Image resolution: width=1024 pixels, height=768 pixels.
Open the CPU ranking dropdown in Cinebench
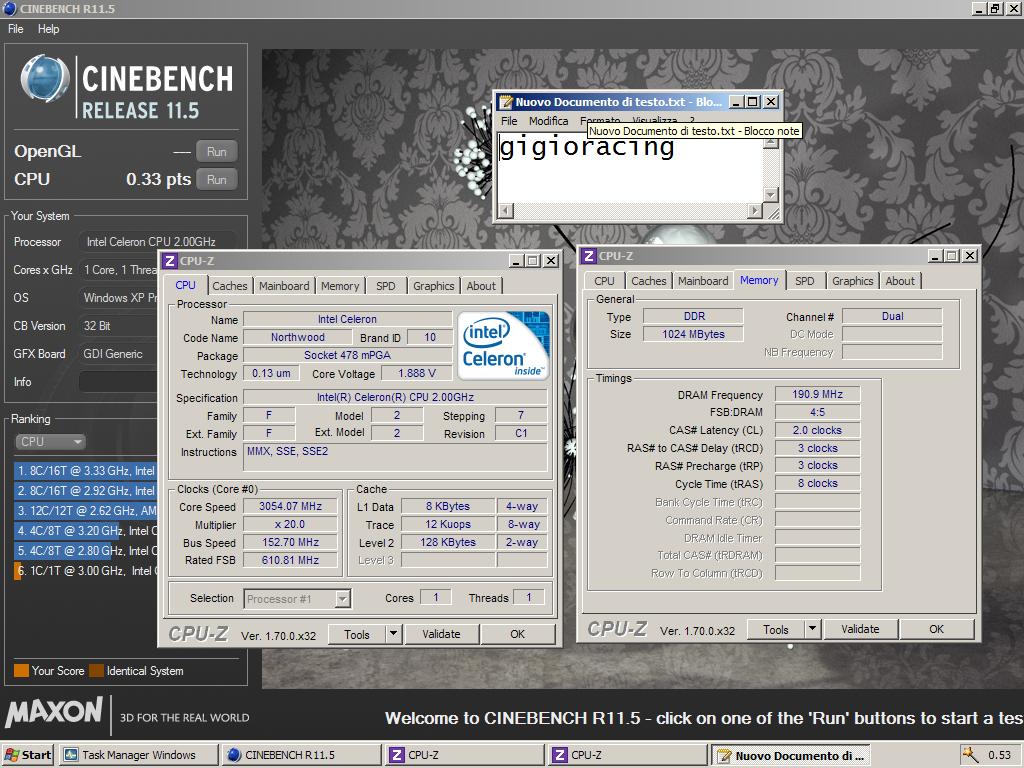tap(50, 441)
